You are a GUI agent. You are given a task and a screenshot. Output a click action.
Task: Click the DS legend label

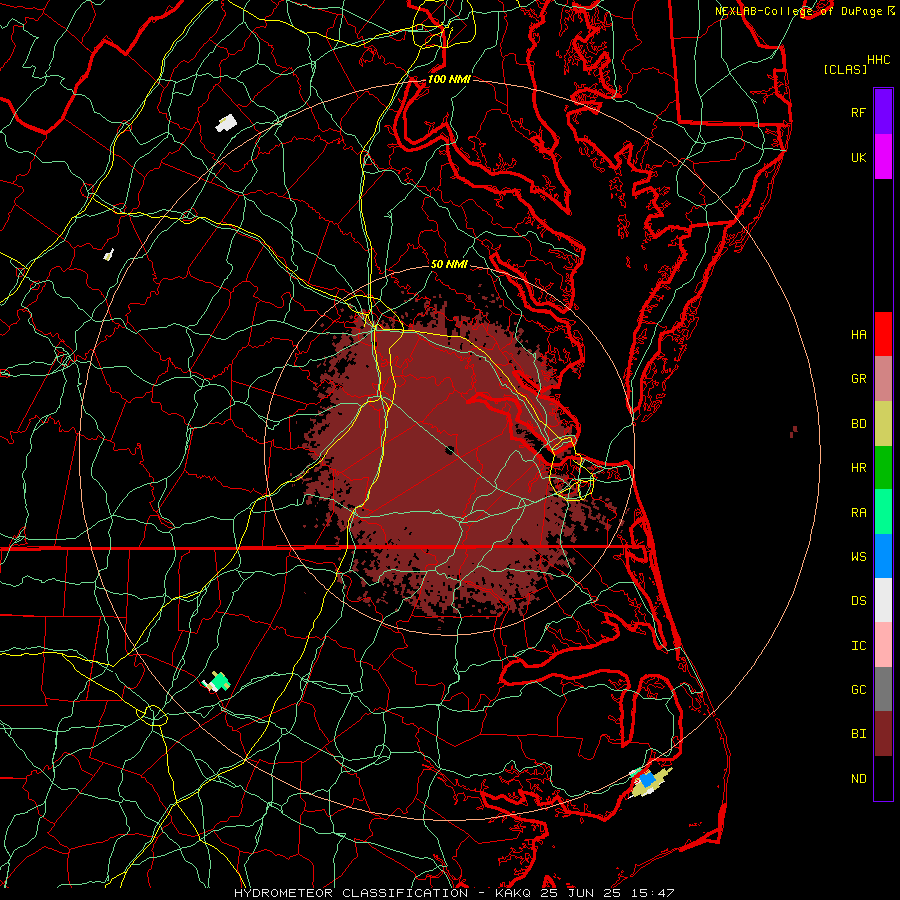[859, 601]
